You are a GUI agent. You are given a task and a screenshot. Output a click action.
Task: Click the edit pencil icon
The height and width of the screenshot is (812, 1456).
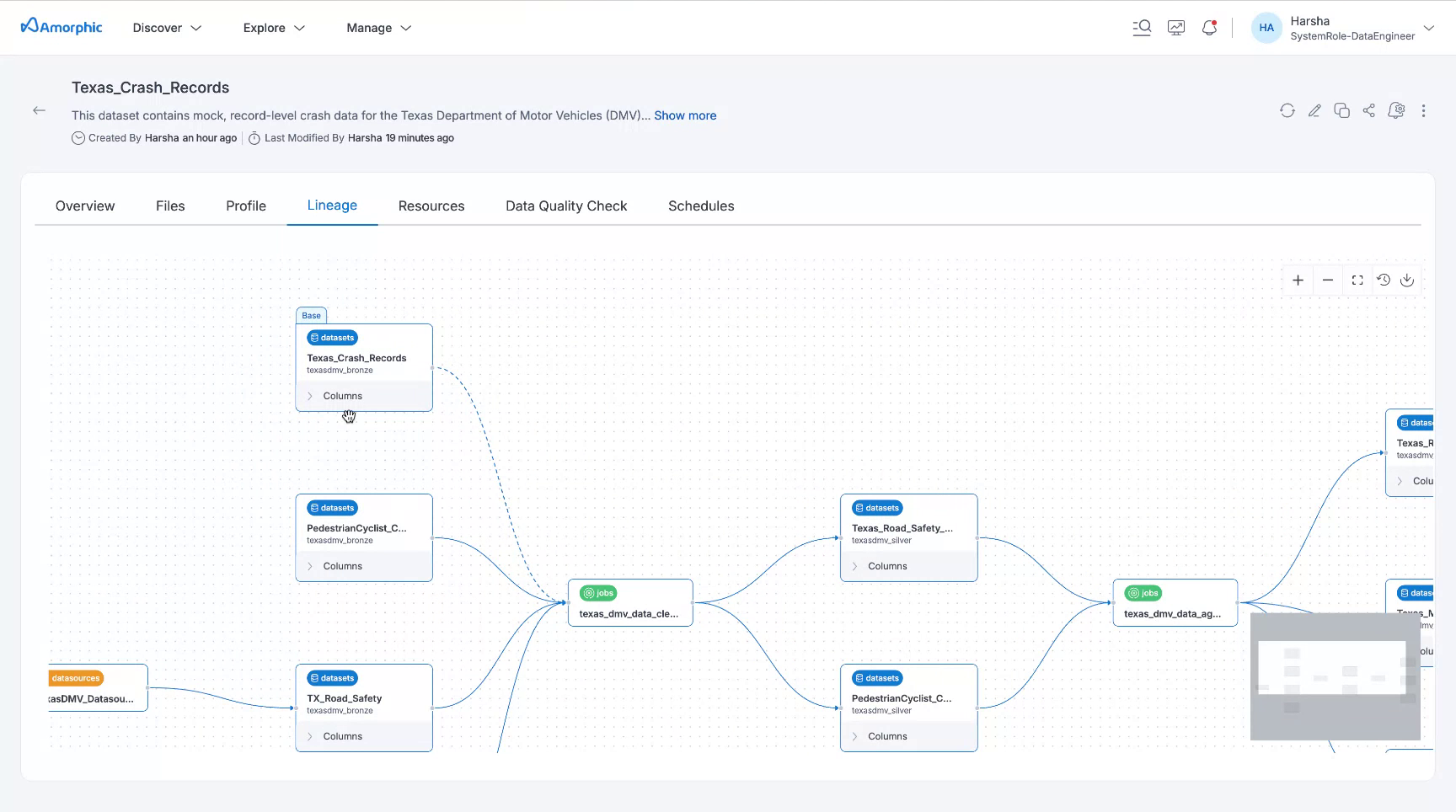click(x=1314, y=110)
